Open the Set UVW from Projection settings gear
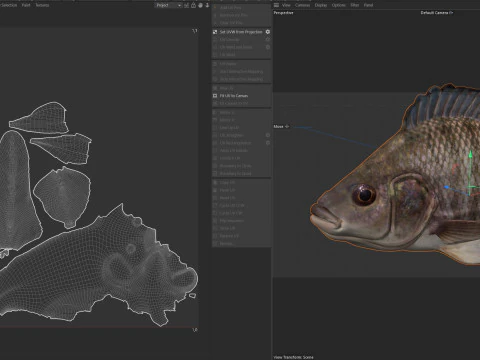Image resolution: width=480 pixels, height=360 pixels. (268, 32)
